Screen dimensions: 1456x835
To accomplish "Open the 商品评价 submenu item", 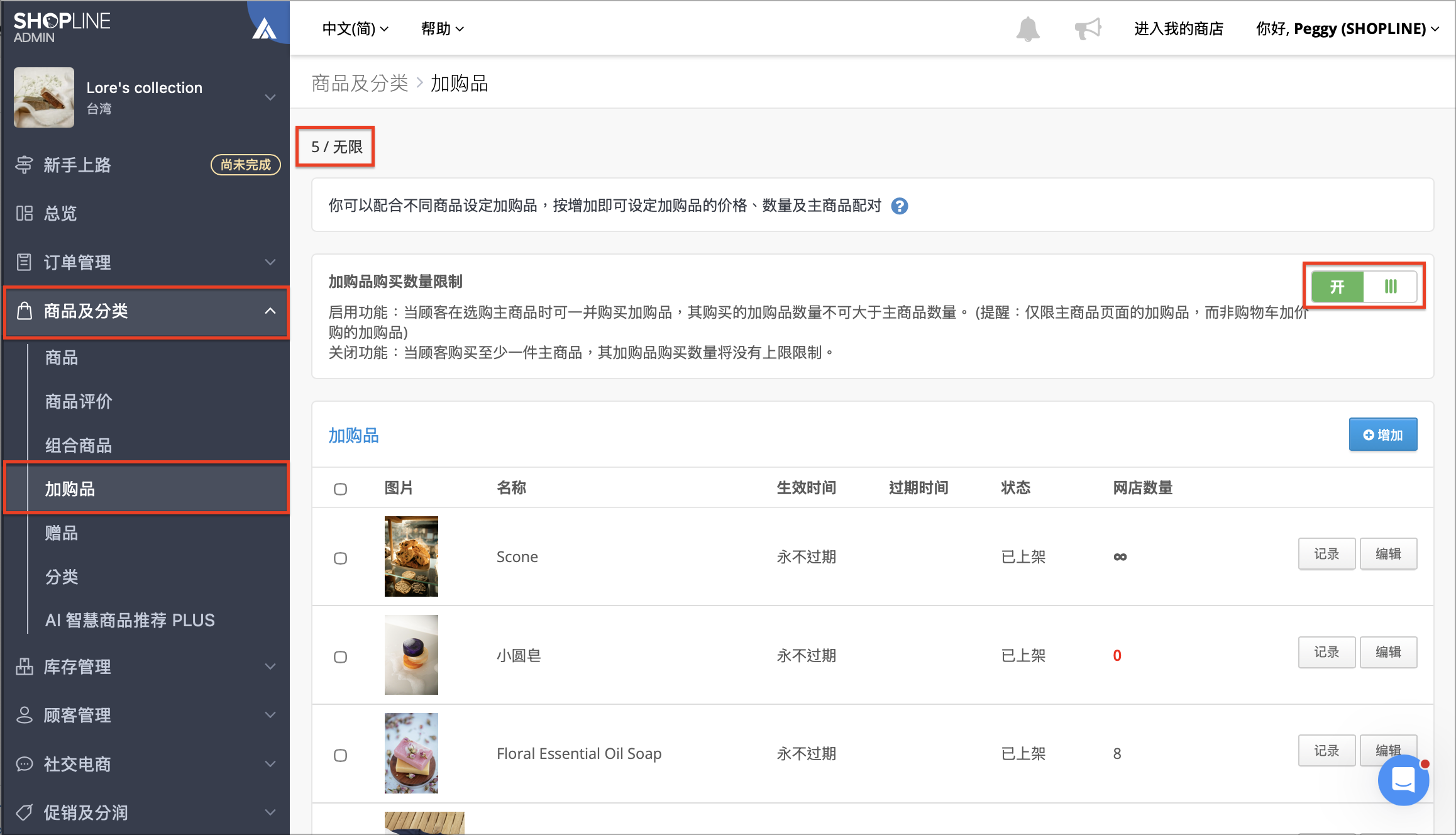I will pos(79,401).
